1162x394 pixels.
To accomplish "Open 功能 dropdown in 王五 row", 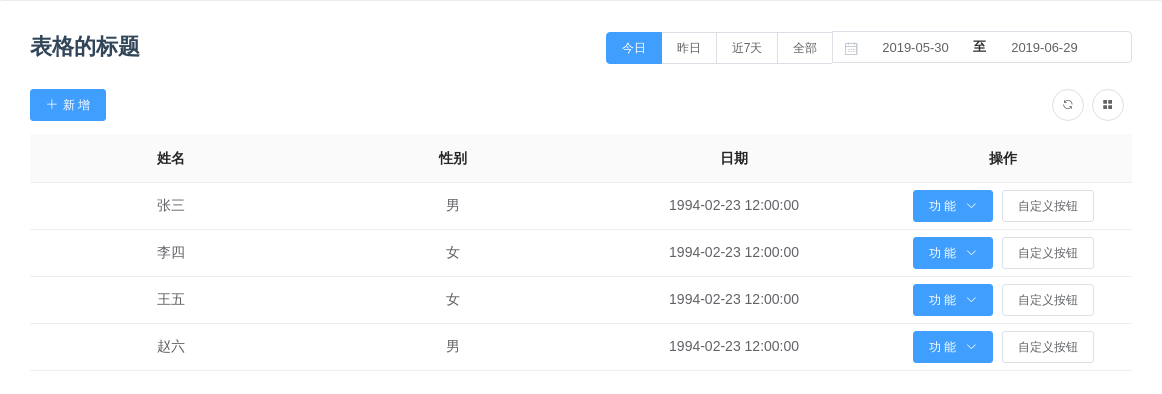I will coord(952,300).
